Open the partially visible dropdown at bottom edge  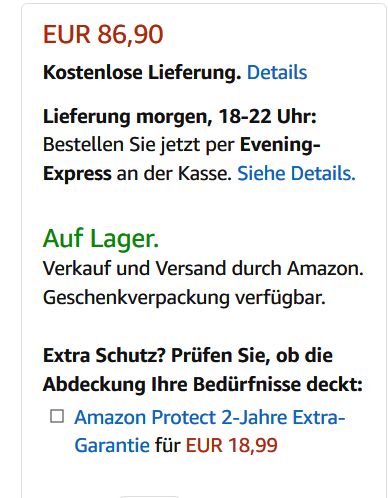(x=149, y=496)
